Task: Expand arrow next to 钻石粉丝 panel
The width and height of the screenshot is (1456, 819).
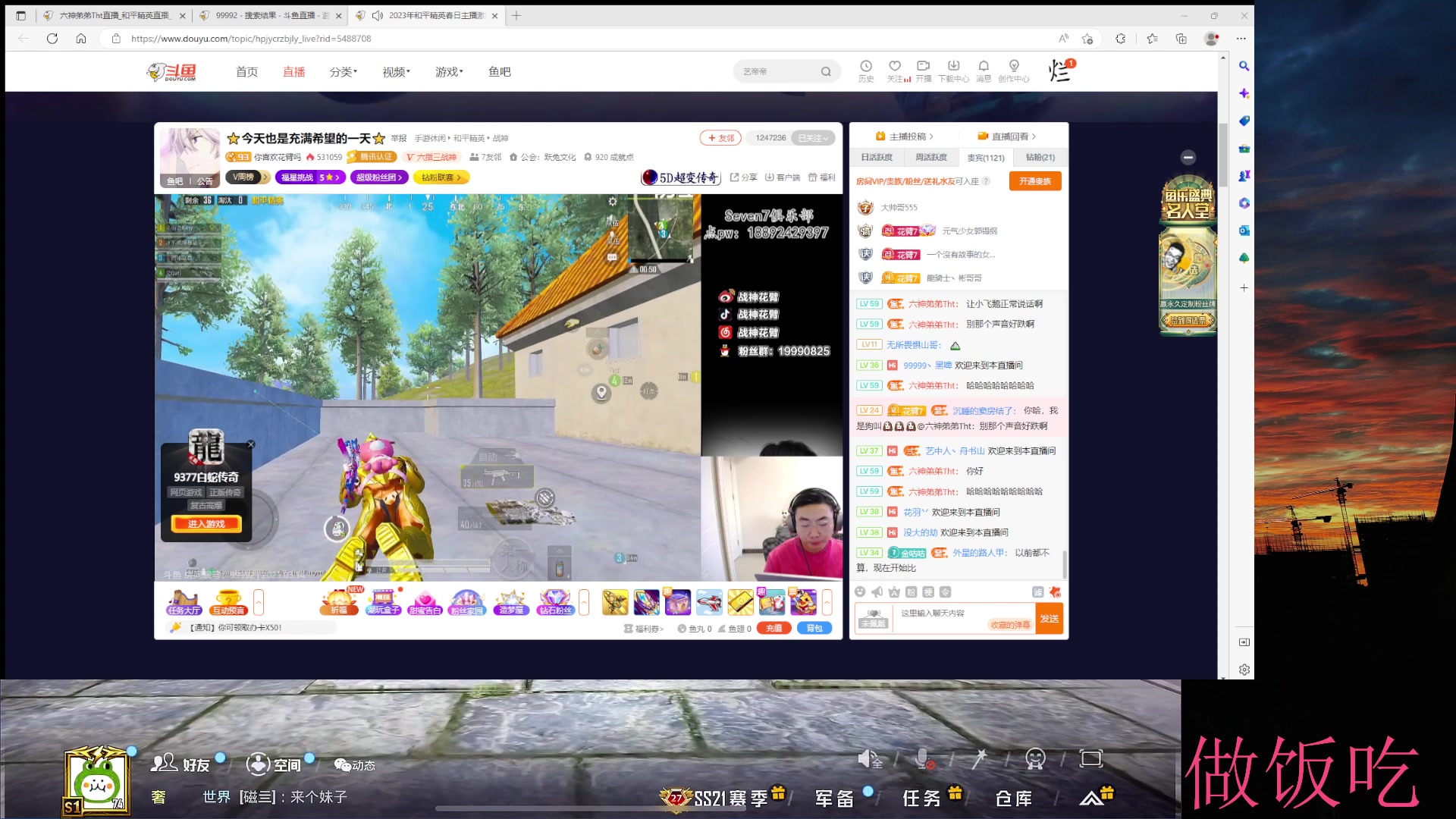Action: coord(584,602)
